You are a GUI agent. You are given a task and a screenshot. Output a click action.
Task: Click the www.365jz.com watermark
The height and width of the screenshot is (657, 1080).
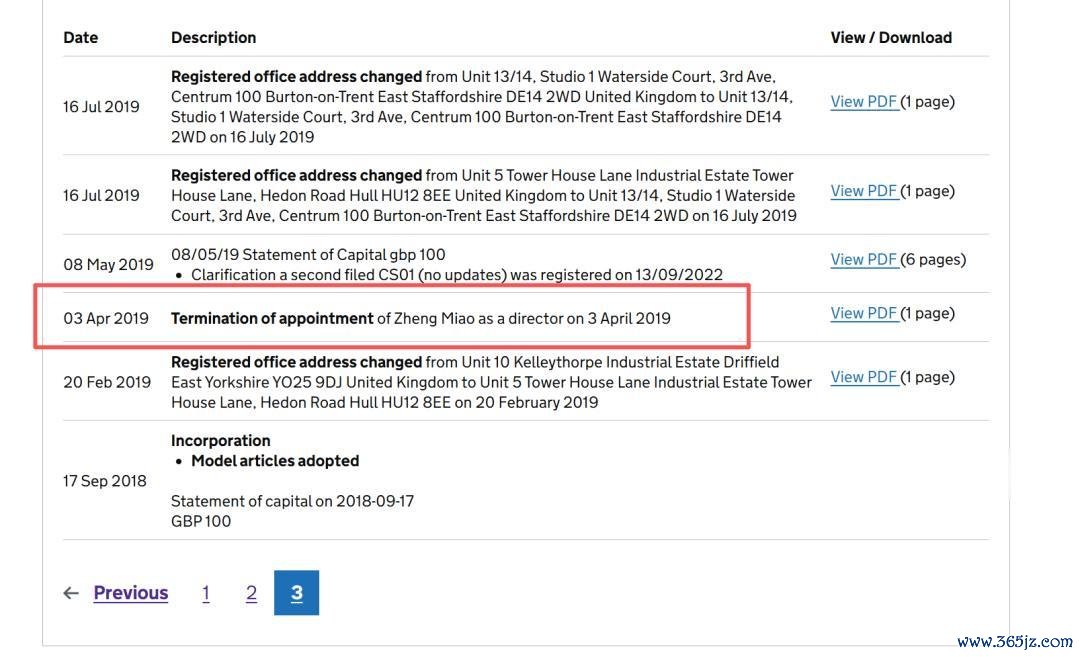tap(1013, 641)
